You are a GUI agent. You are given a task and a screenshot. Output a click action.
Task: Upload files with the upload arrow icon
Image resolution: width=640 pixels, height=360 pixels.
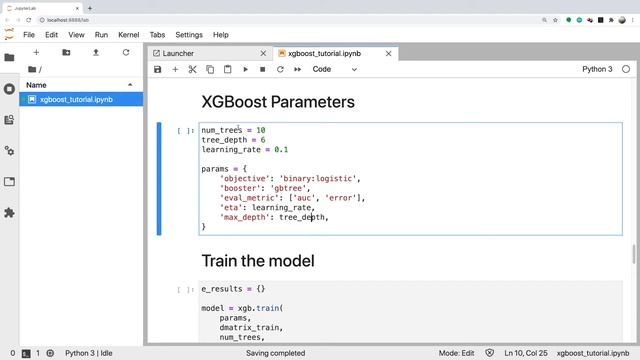click(96, 52)
